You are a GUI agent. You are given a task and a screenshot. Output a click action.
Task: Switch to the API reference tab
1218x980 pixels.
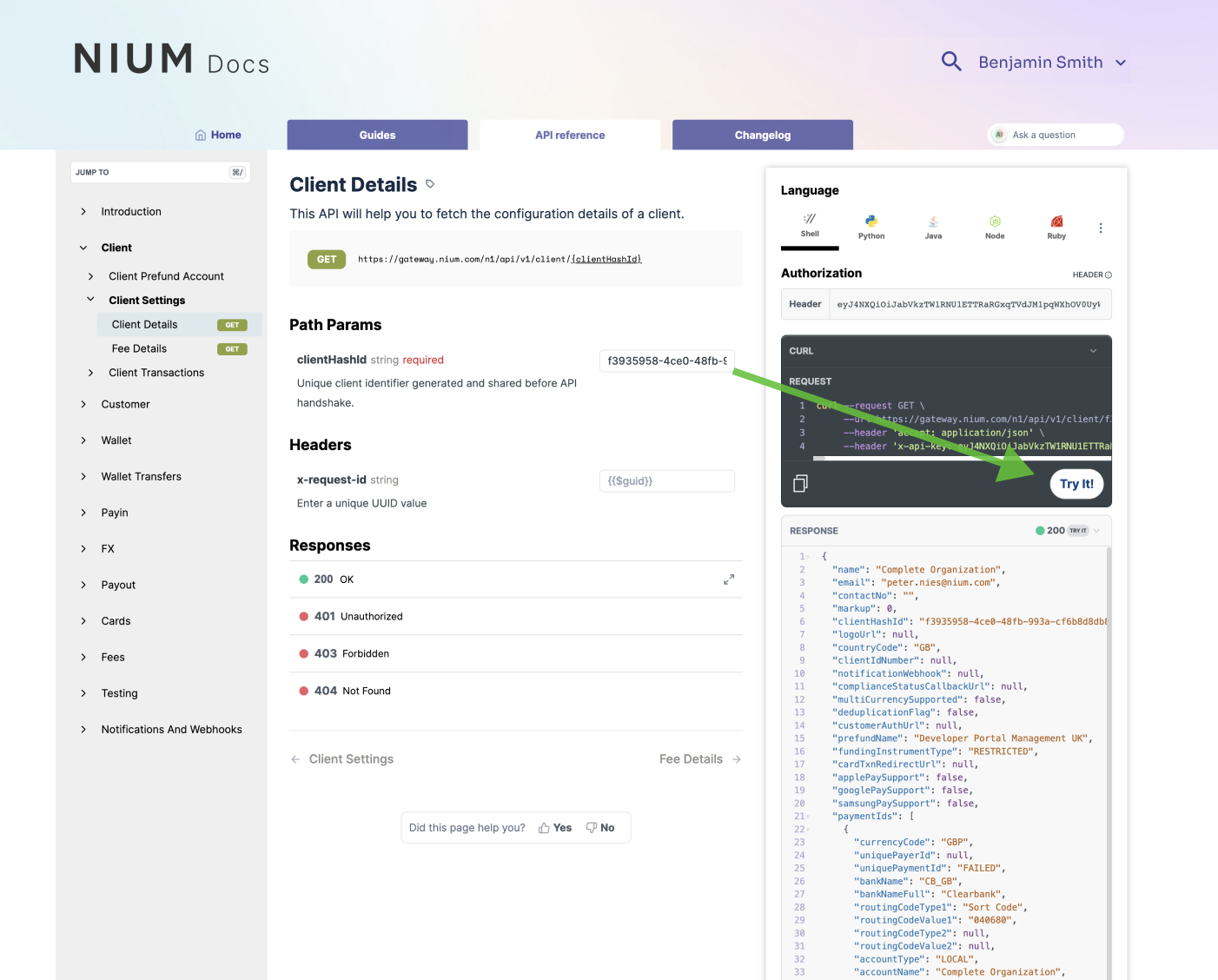570,135
